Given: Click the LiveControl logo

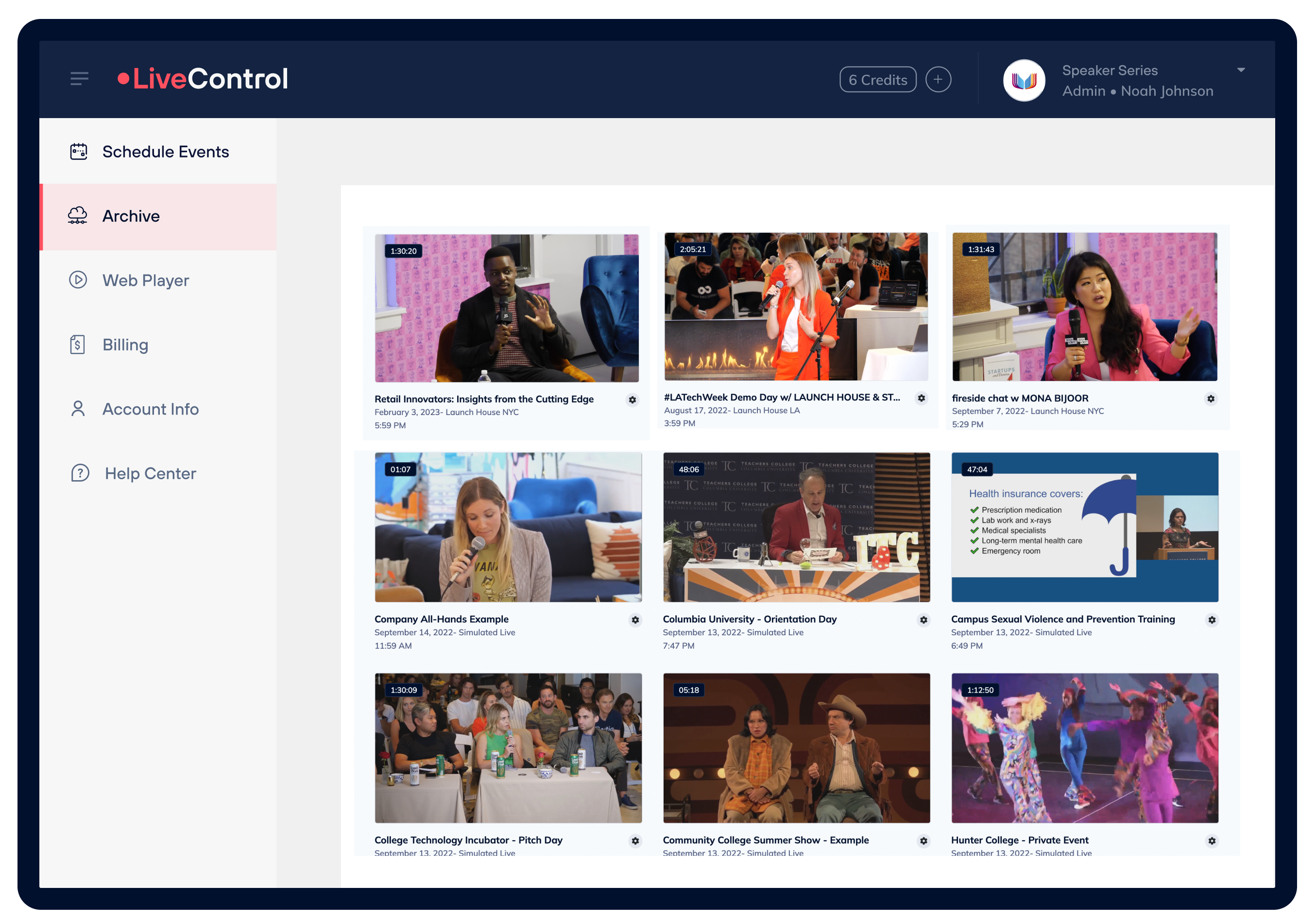Looking at the screenshot, I should 203,79.
